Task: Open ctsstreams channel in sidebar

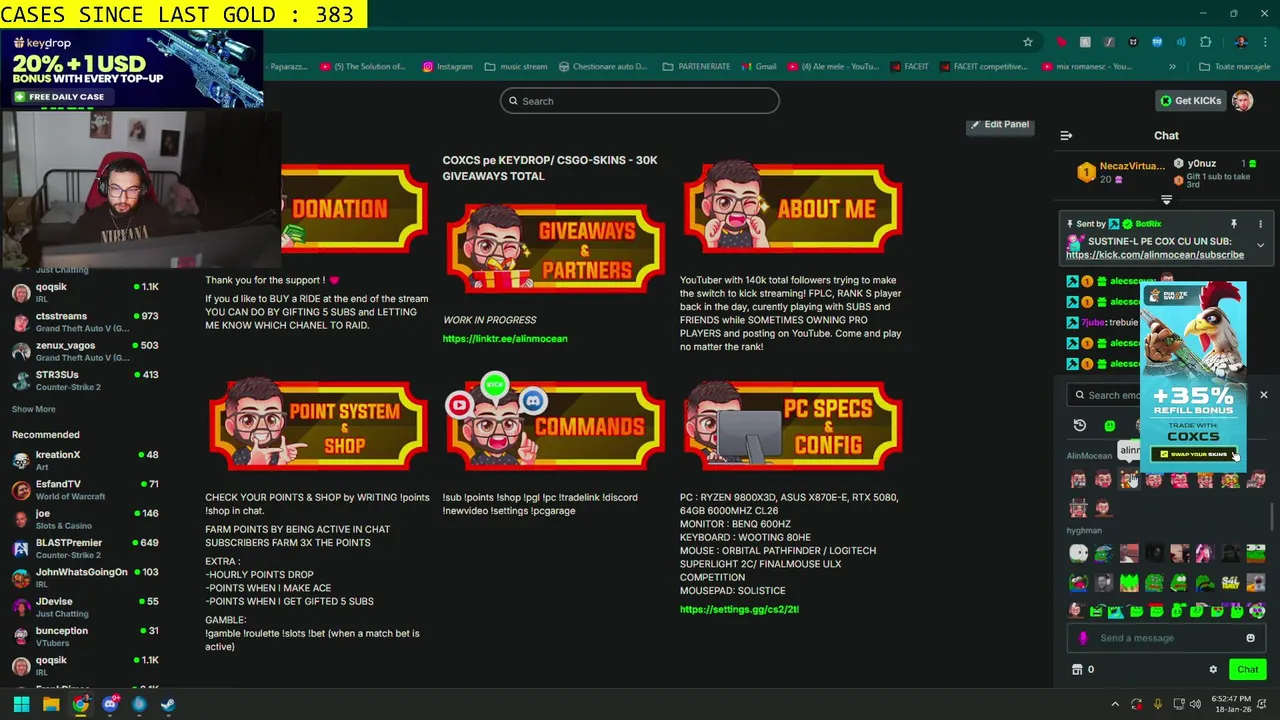Action: [x=86, y=322]
